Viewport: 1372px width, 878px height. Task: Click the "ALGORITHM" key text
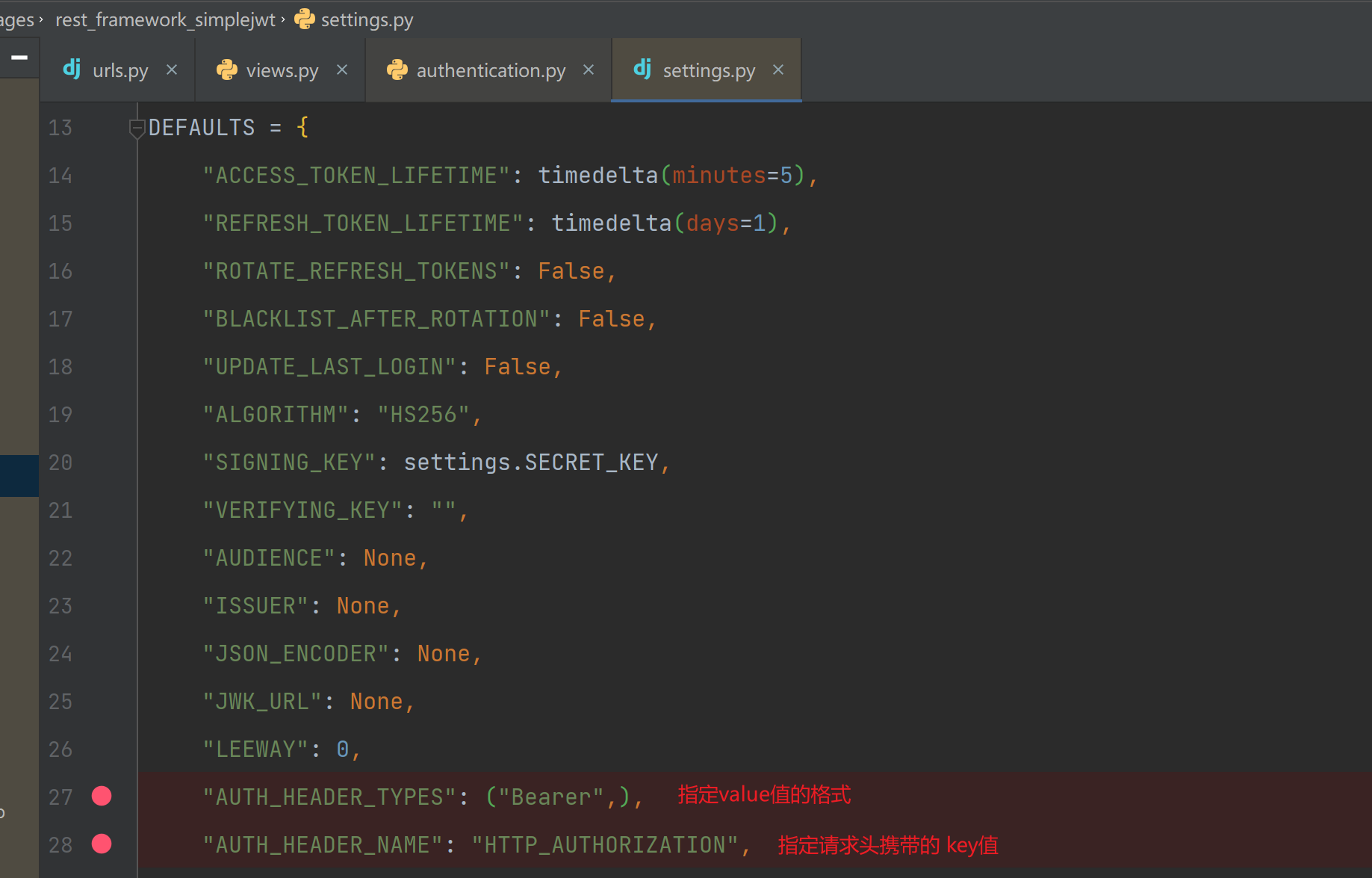pyautogui.click(x=276, y=415)
